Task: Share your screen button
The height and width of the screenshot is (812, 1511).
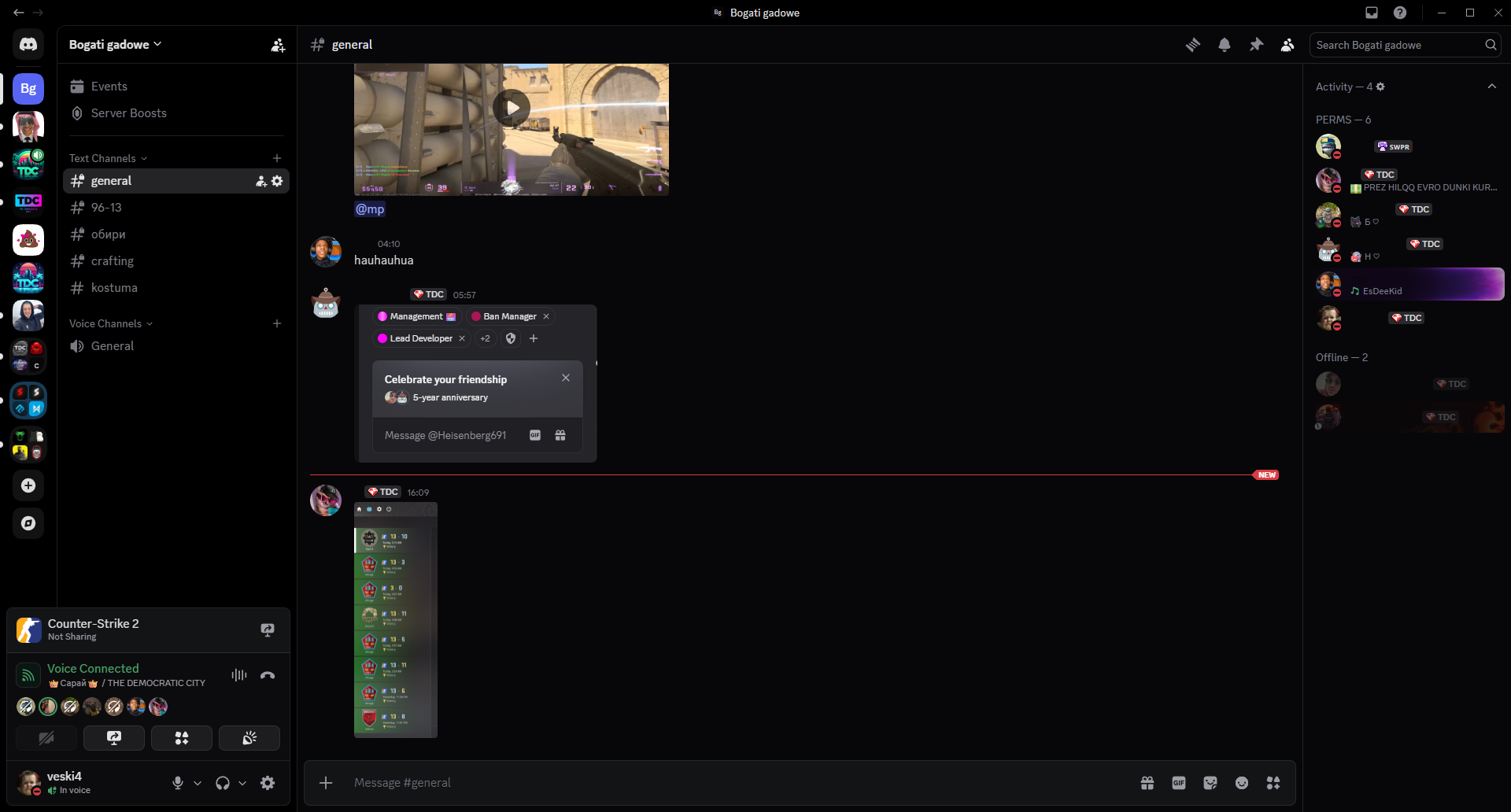Action: (x=114, y=738)
